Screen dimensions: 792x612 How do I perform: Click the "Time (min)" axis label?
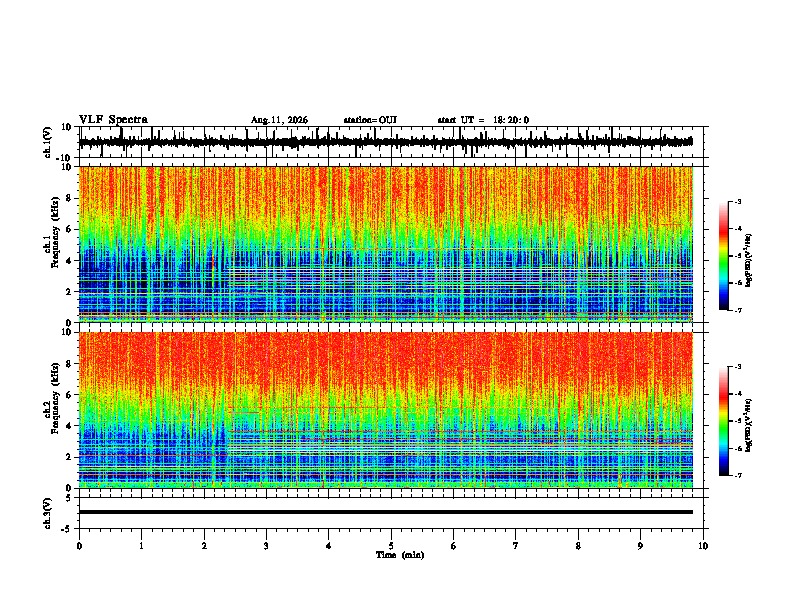click(x=400, y=555)
